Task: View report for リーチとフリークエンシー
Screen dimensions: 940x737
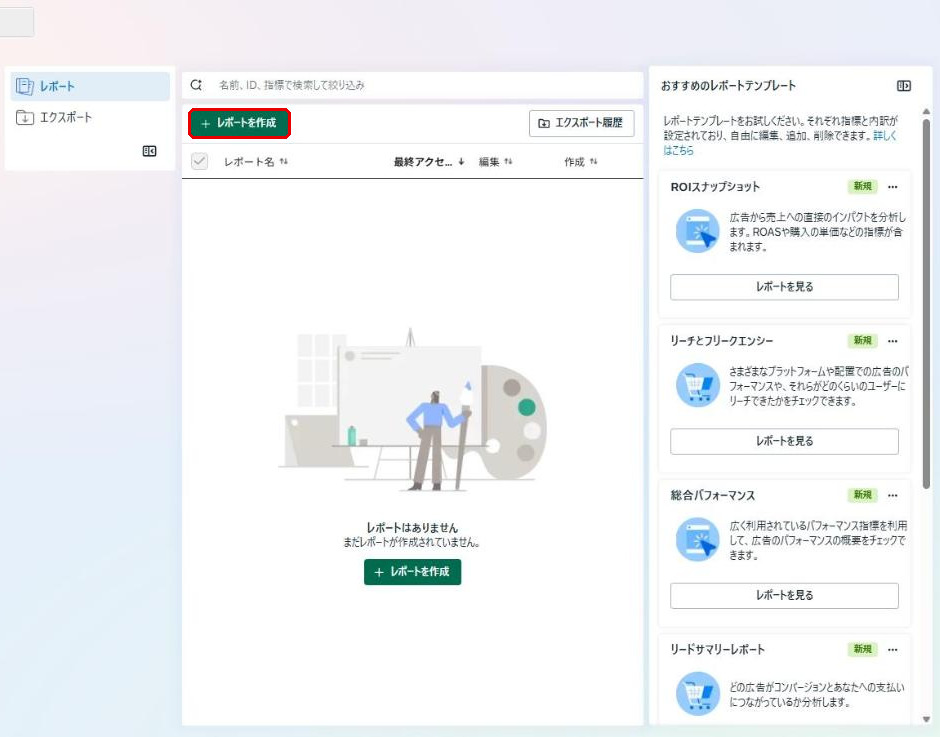Action: coord(784,441)
